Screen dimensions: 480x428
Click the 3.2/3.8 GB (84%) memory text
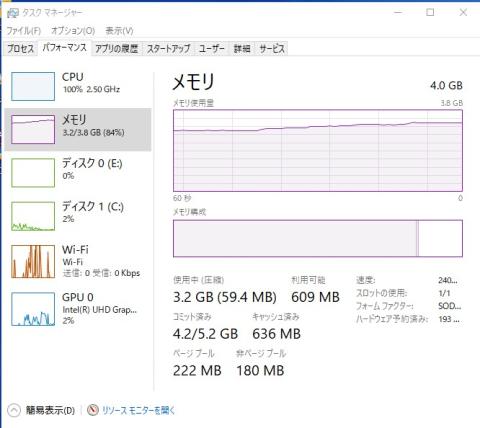point(93,133)
